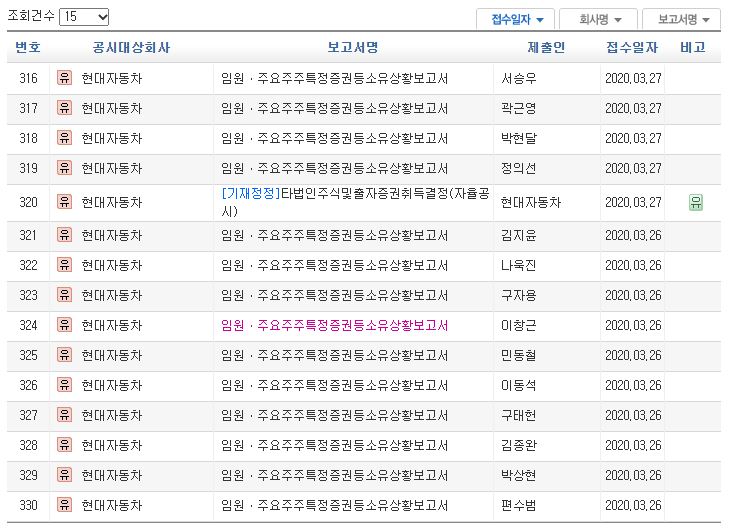This screenshot has height=525, width=730.
Task: Click the 유 market icon in row 316
Action: [x=64, y=78]
